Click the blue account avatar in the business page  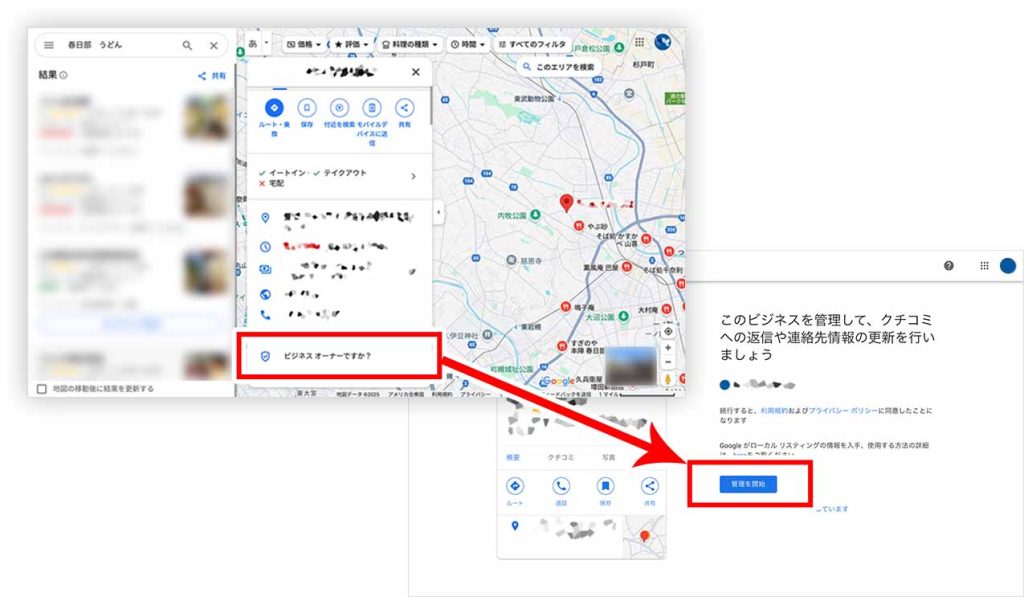1008,265
